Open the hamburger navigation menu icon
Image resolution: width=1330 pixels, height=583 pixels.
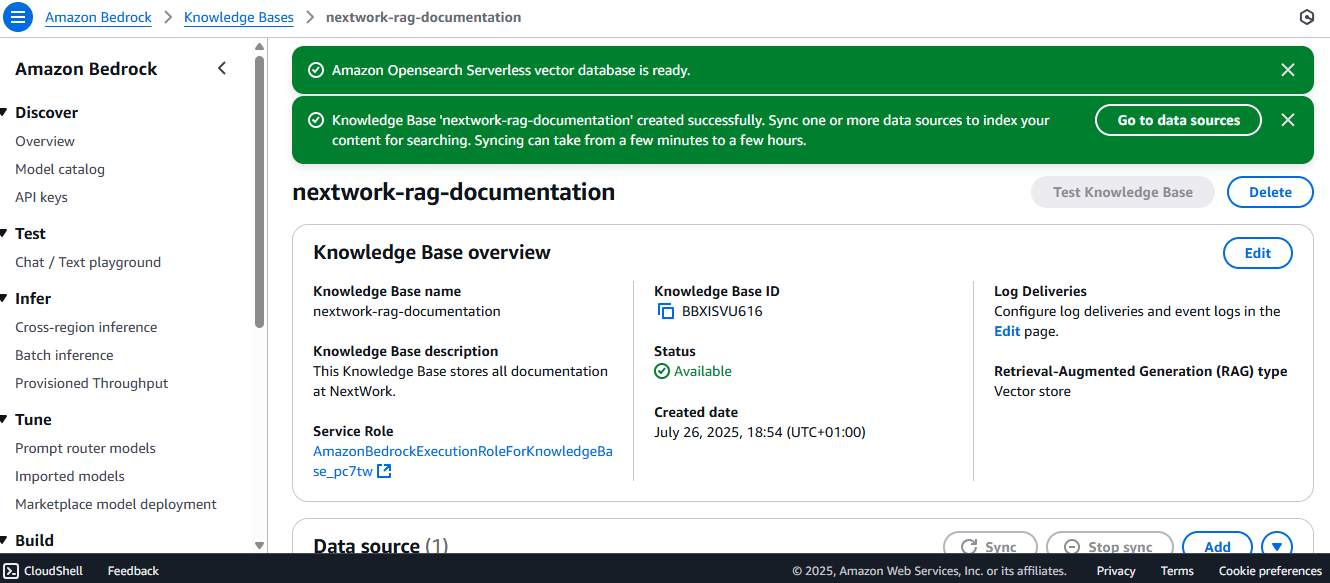[17, 17]
